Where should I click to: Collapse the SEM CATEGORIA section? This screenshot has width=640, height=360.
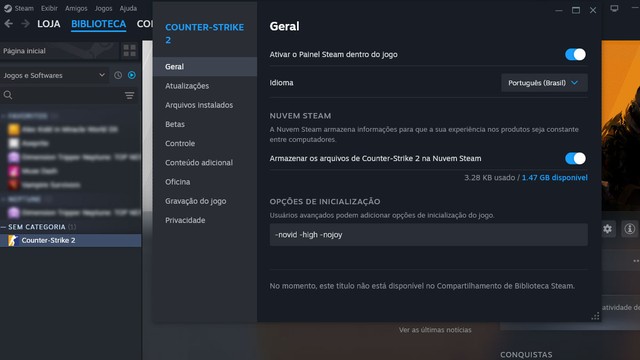[4, 227]
